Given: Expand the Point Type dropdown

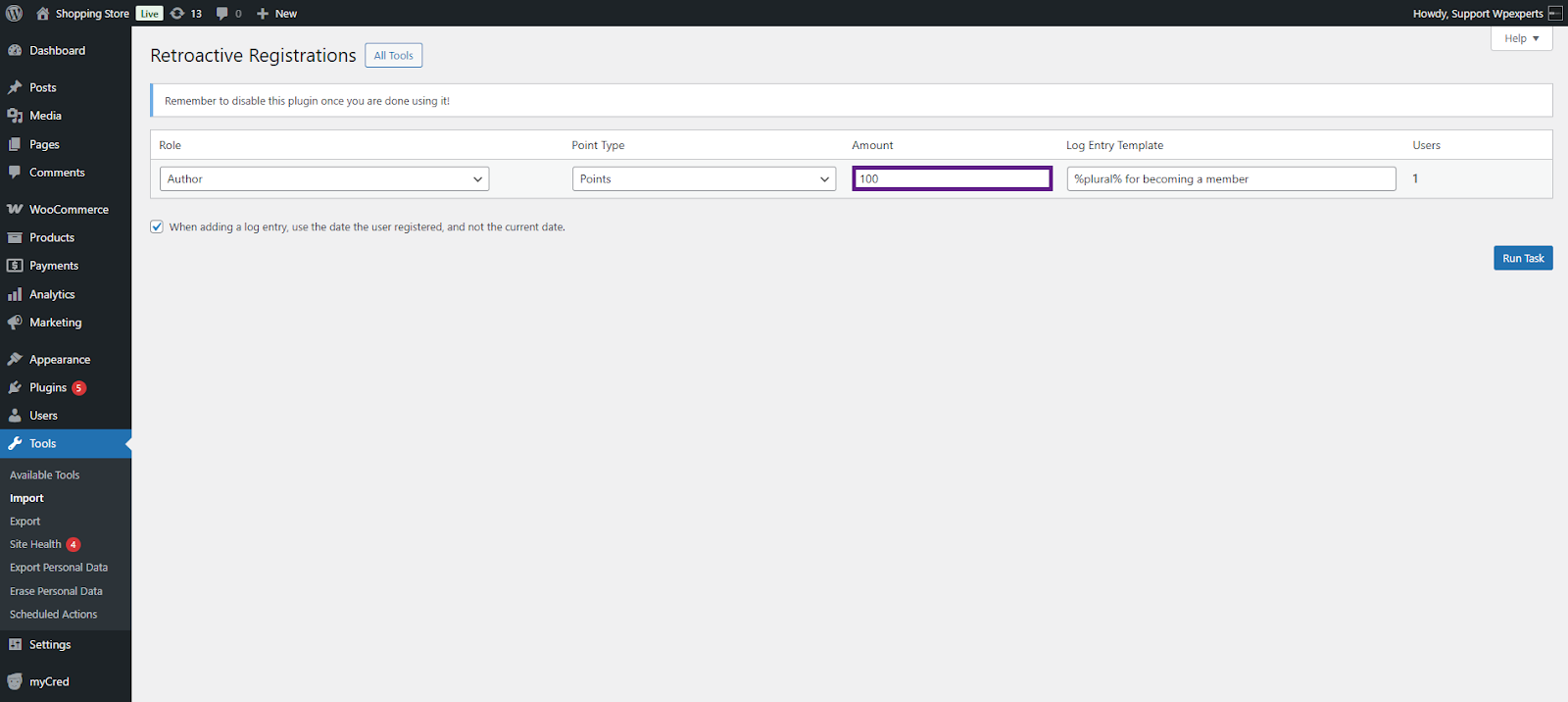Looking at the screenshot, I should tap(704, 179).
